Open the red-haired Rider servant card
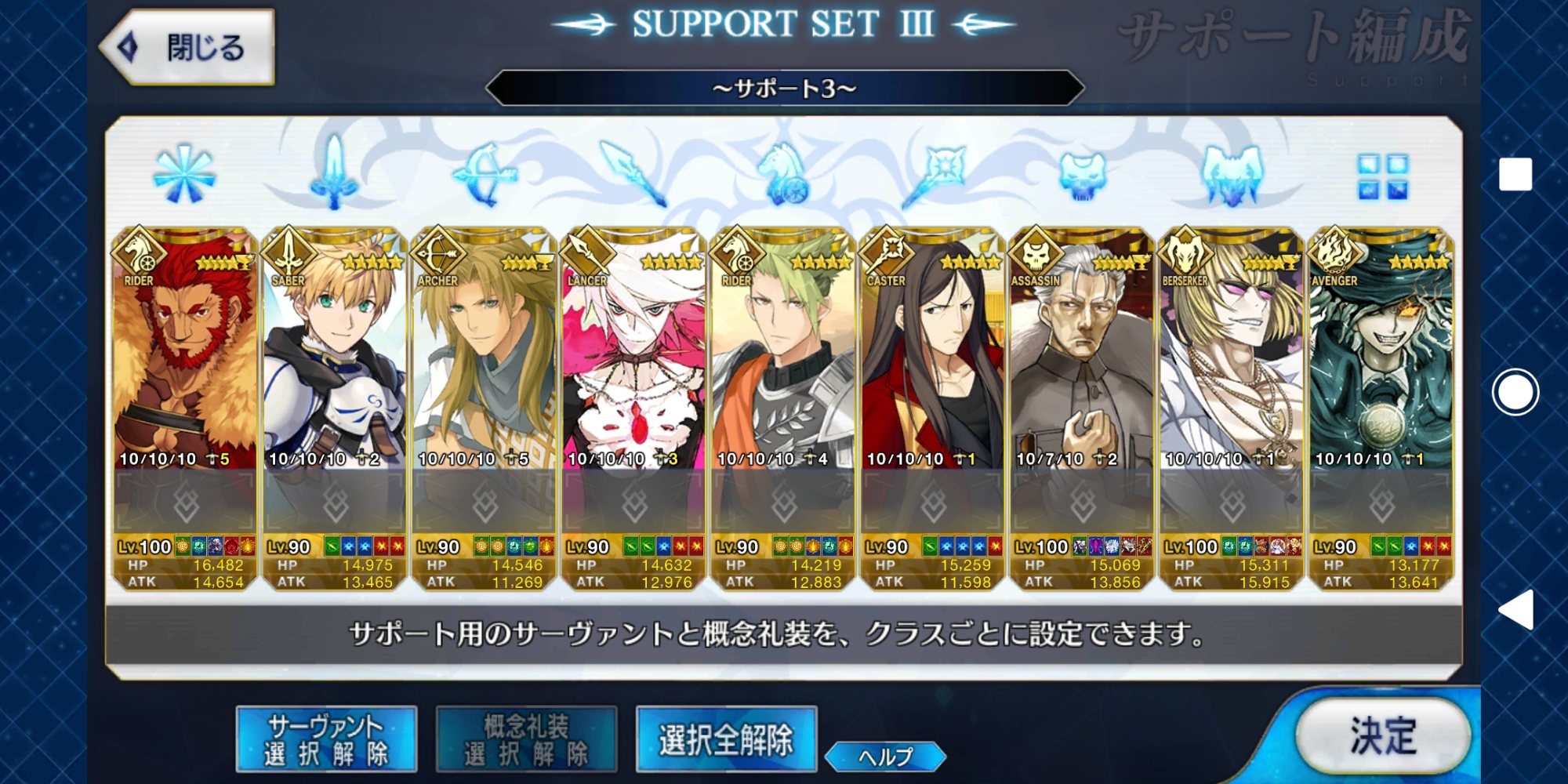The width and height of the screenshot is (1568, 784). pyautogui.click(x=185, y=349)
